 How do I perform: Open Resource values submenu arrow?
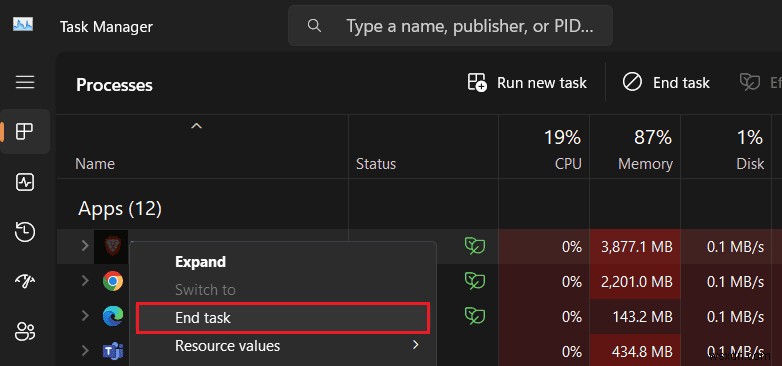click(415, 345)
